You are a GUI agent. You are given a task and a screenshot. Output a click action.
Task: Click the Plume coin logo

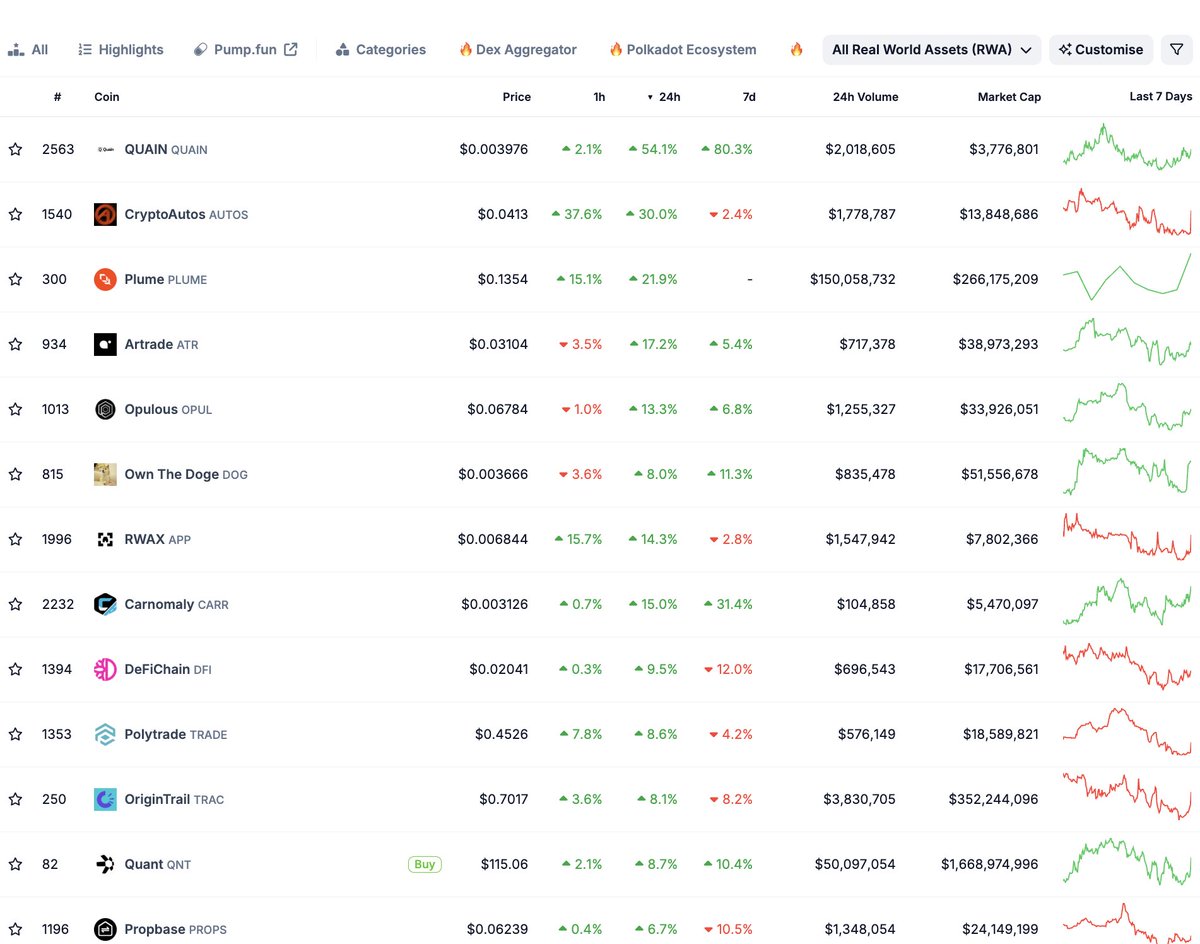[x=105, y=279]
